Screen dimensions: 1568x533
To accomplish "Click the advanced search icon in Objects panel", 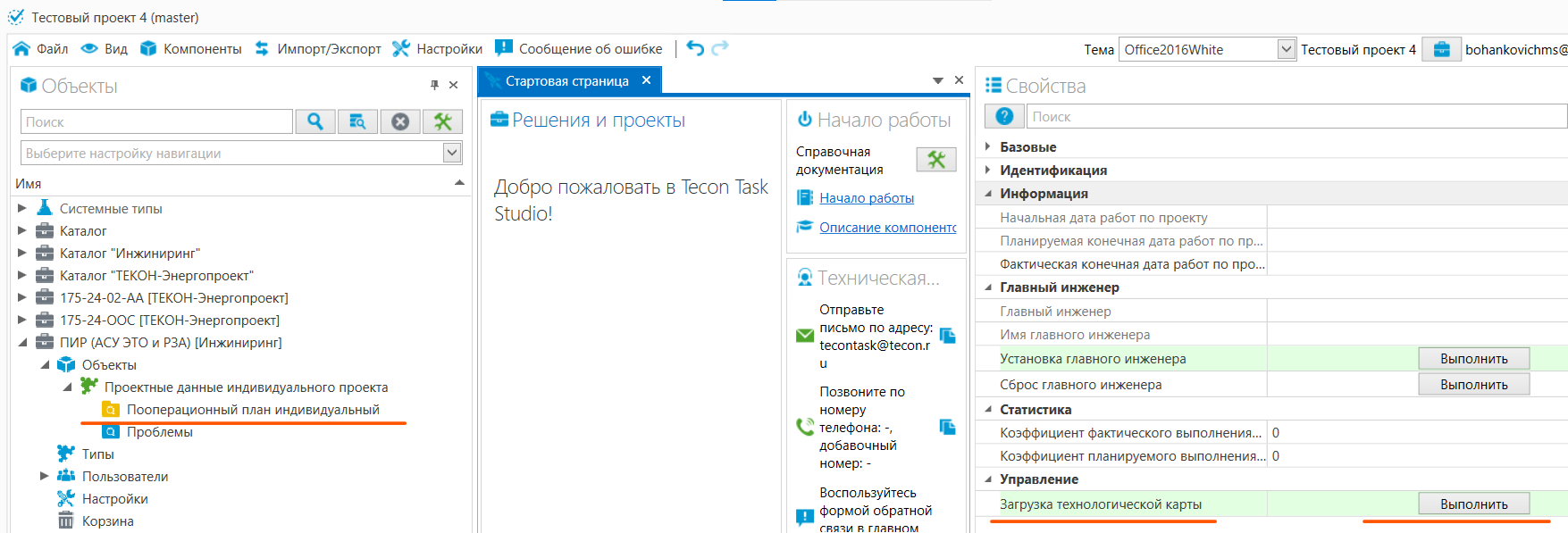I will (x=357, y=121).
